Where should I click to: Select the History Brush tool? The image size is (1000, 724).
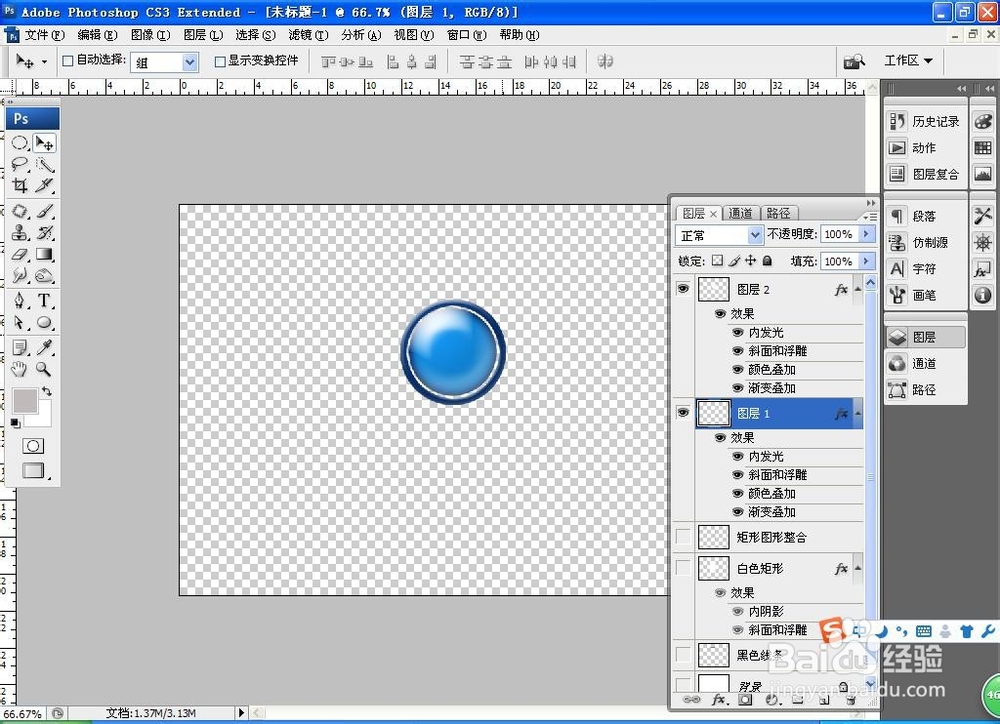[x=44, y=232]
